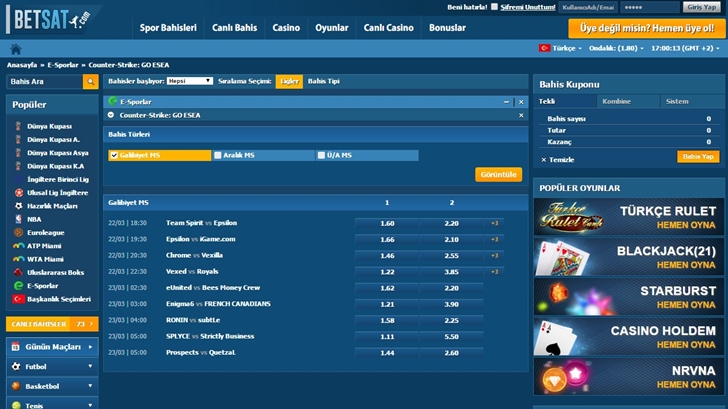Click the Turkish flag language icon
The height and width of the screenshot is (409, 728).
click(544, 48)
